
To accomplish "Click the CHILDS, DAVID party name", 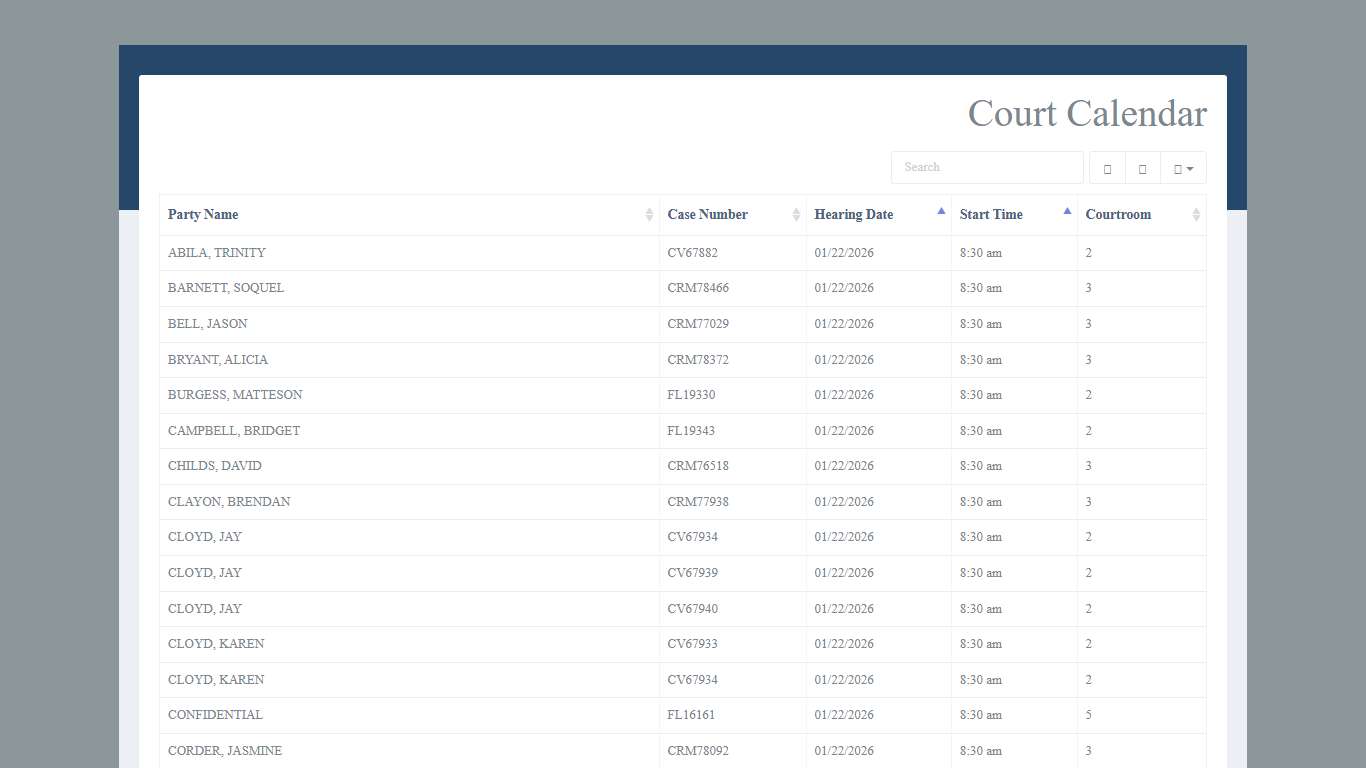I will 215,466.
